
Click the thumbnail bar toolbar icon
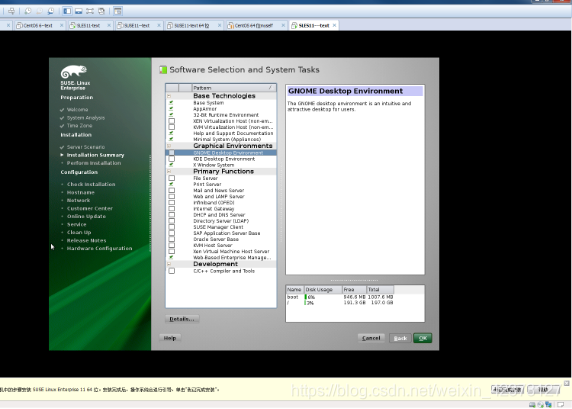pyautogui.click(x=78, y=11)
